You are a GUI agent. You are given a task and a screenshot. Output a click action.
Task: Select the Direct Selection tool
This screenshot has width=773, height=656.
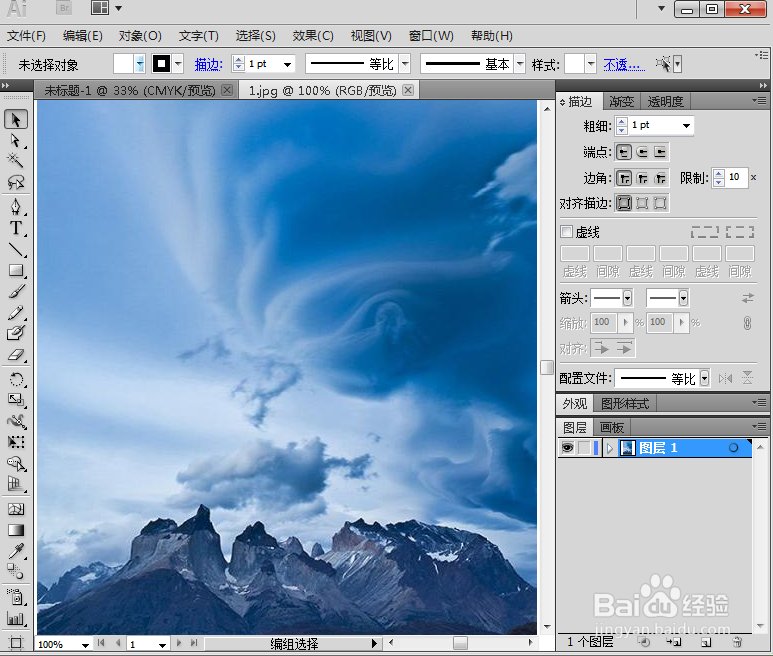[16, 141]
